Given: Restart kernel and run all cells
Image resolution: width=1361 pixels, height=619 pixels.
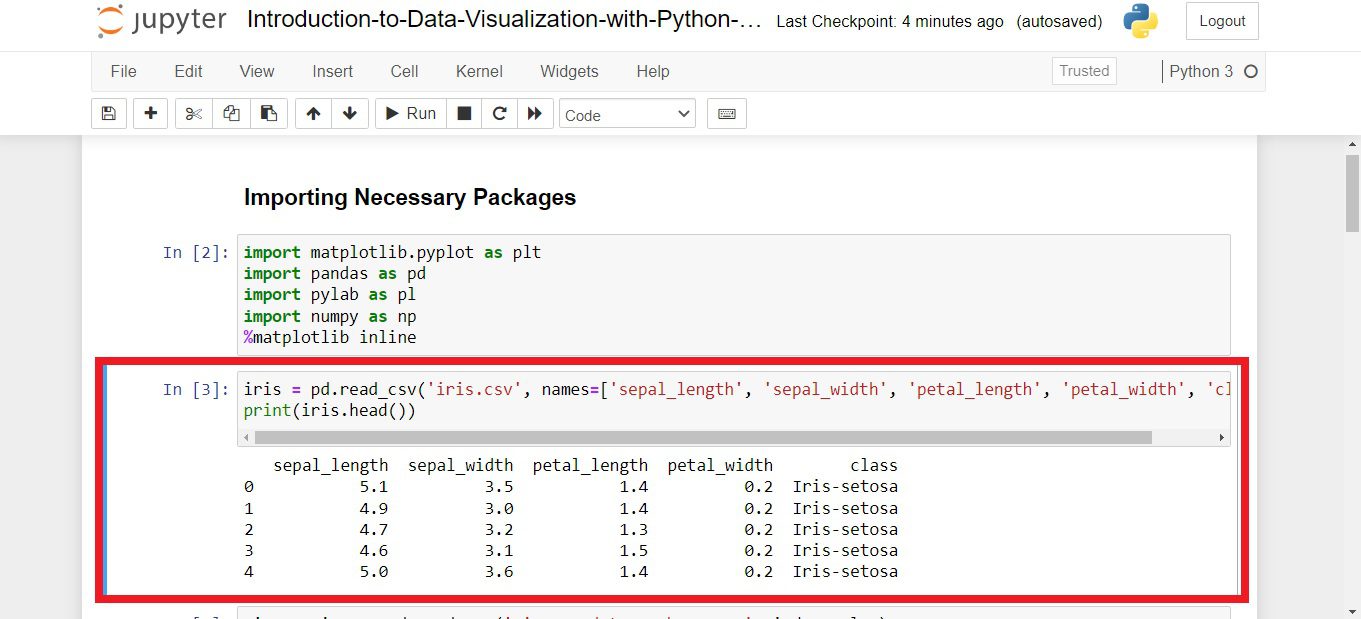Looking at the screenshot, I should 535,113.
